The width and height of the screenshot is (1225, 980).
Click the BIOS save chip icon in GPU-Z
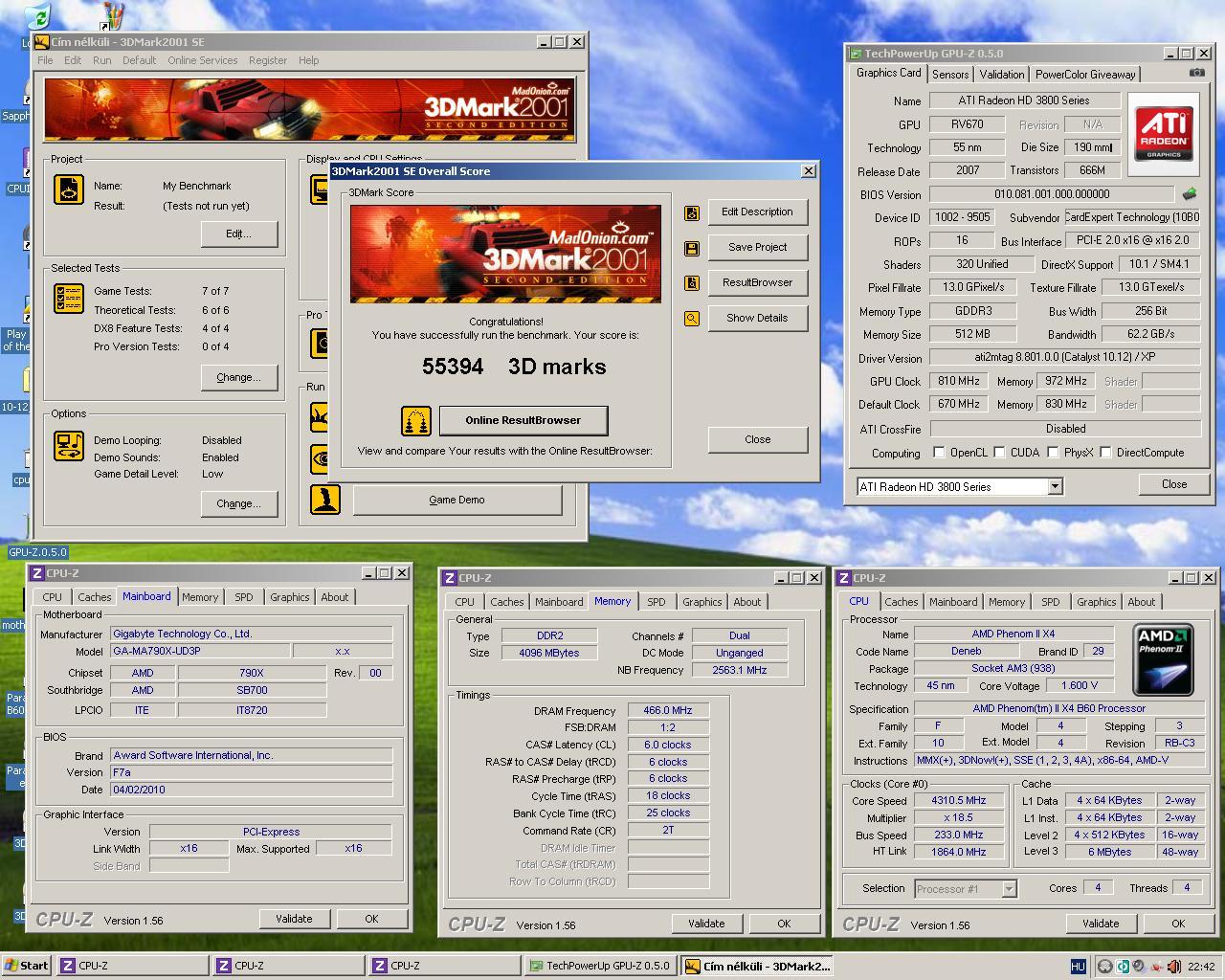click(1190, 193)
